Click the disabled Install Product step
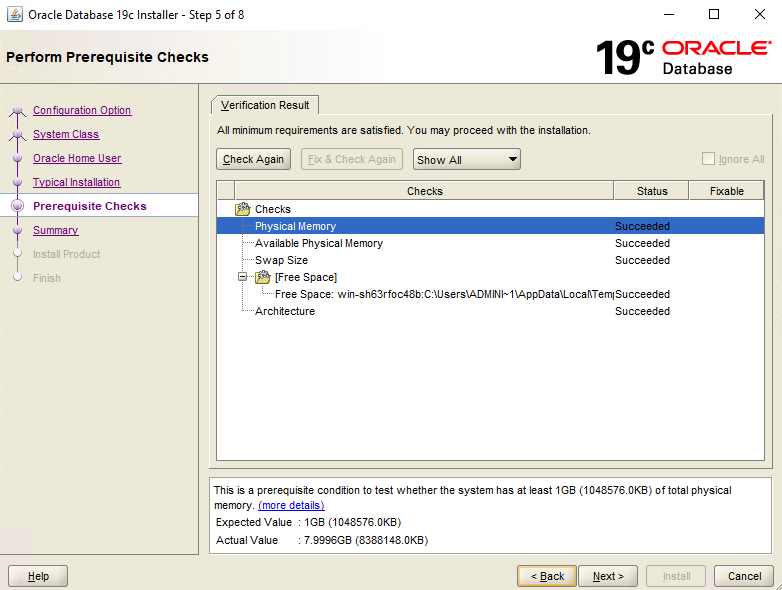Screen dimensions: 782x590 click(x=66, y=254)
